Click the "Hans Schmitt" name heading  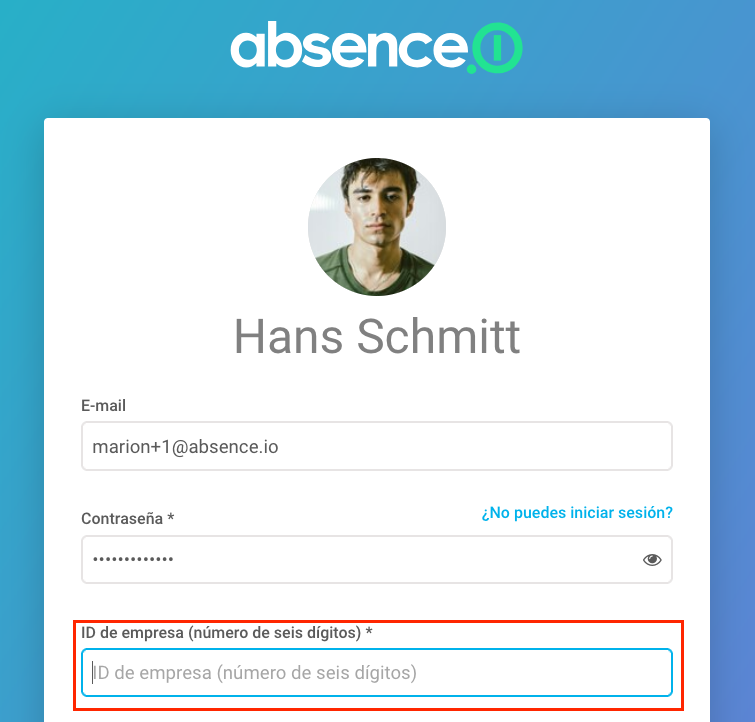point(377,336)
